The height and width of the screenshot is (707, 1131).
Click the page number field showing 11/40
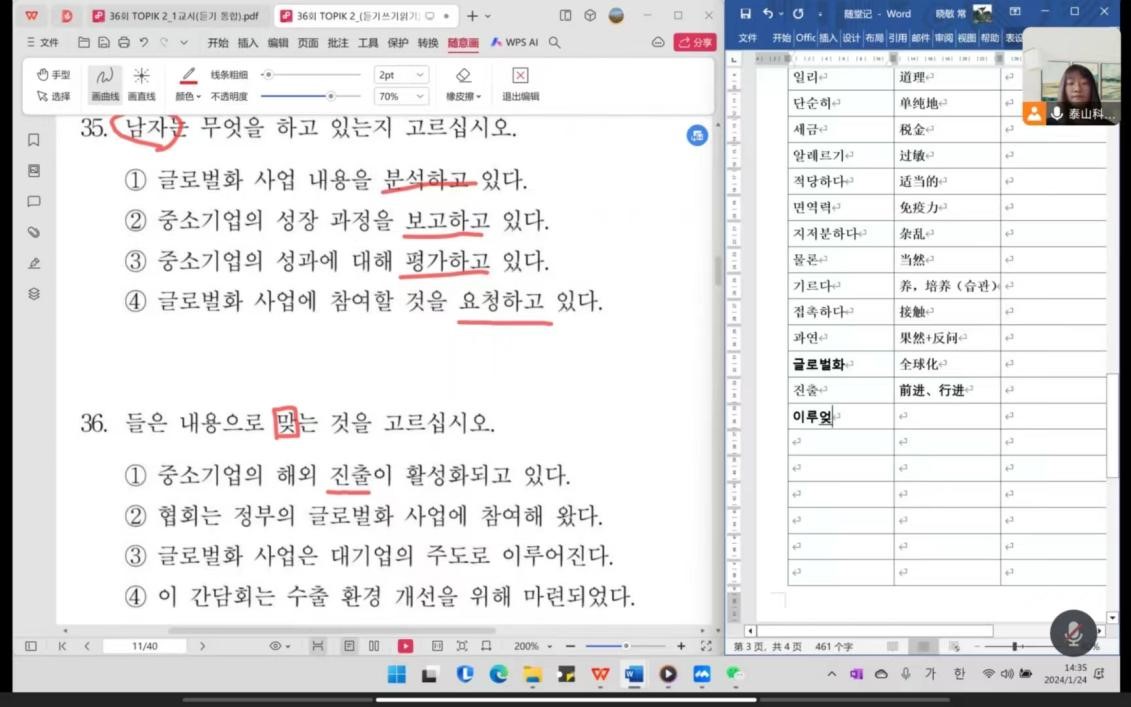click(145, 646)
